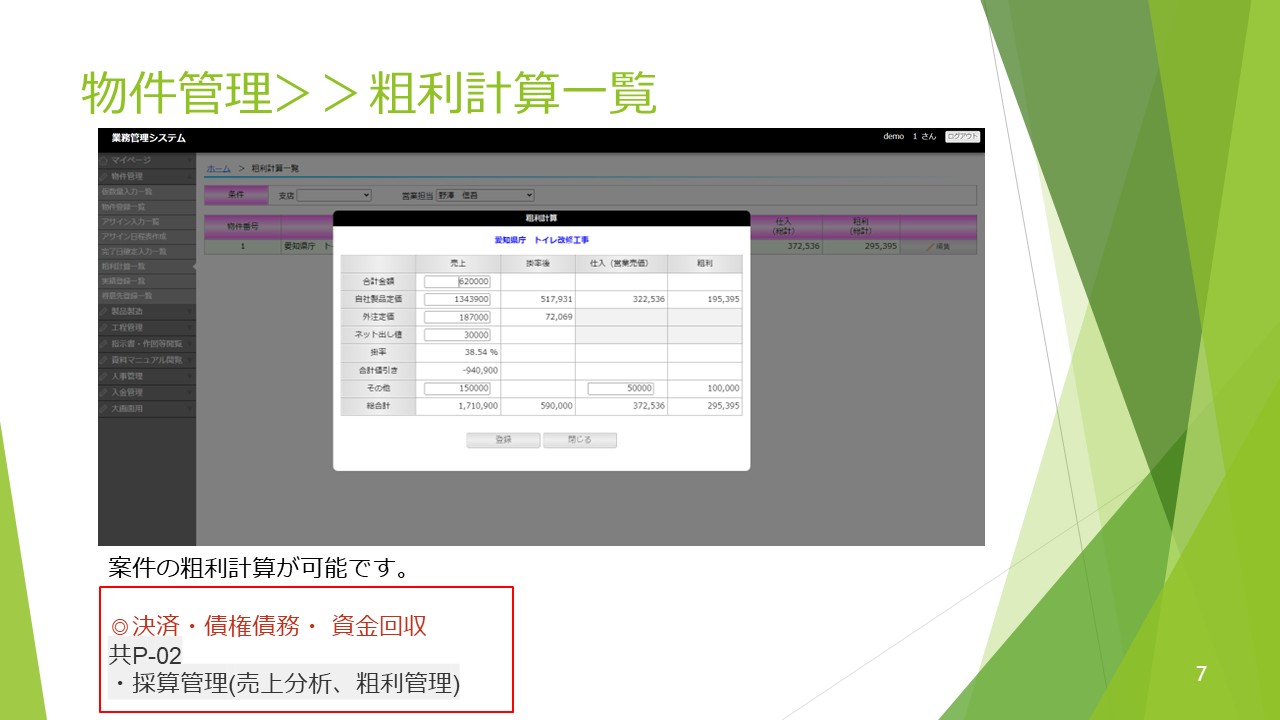Click the ネット出し値 売上 input field
The width and height of the screenshot is (1280, 720).
coord(457,335)
